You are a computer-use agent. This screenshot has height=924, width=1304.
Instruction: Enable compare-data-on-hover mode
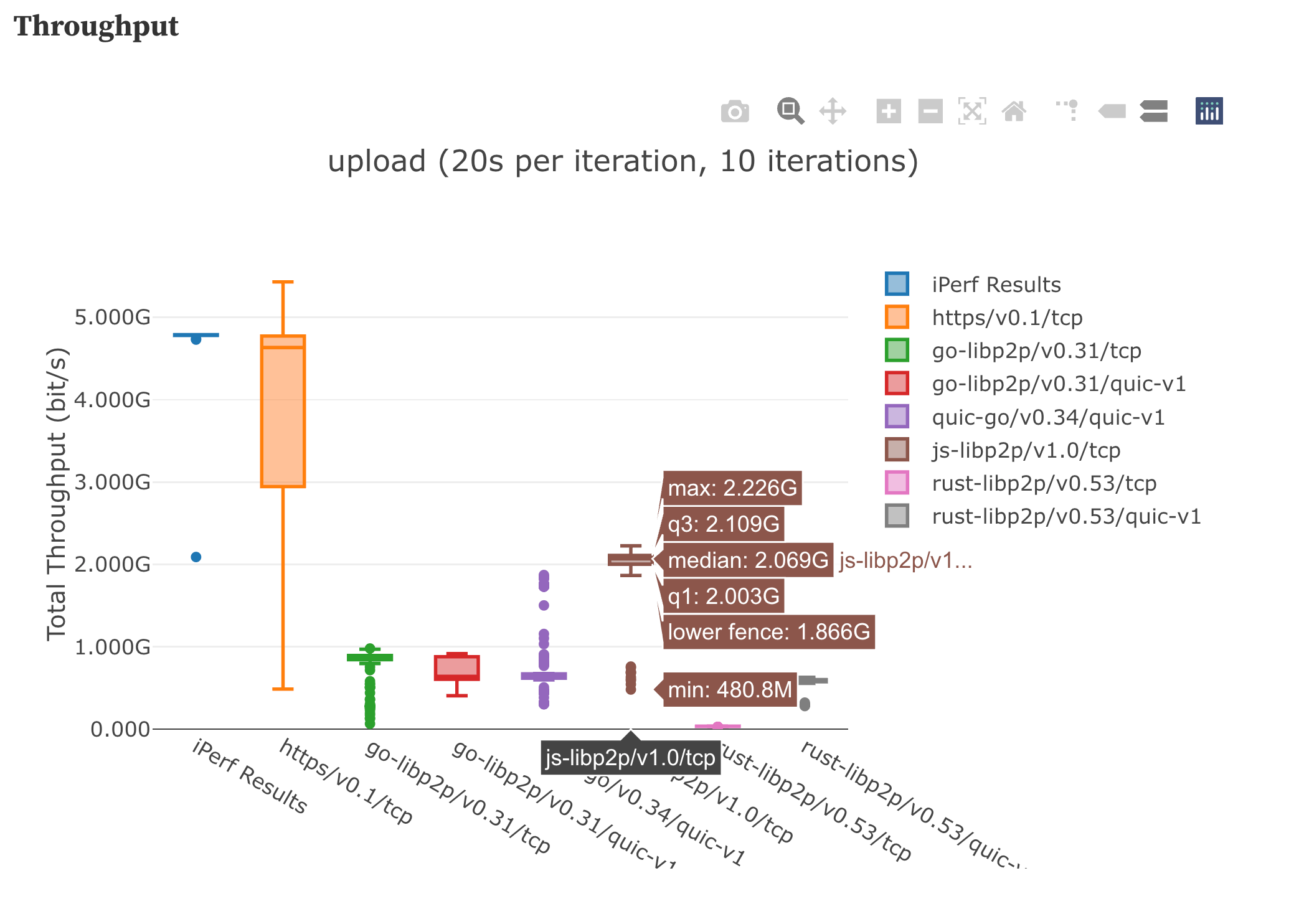(x=1153, y=111)
